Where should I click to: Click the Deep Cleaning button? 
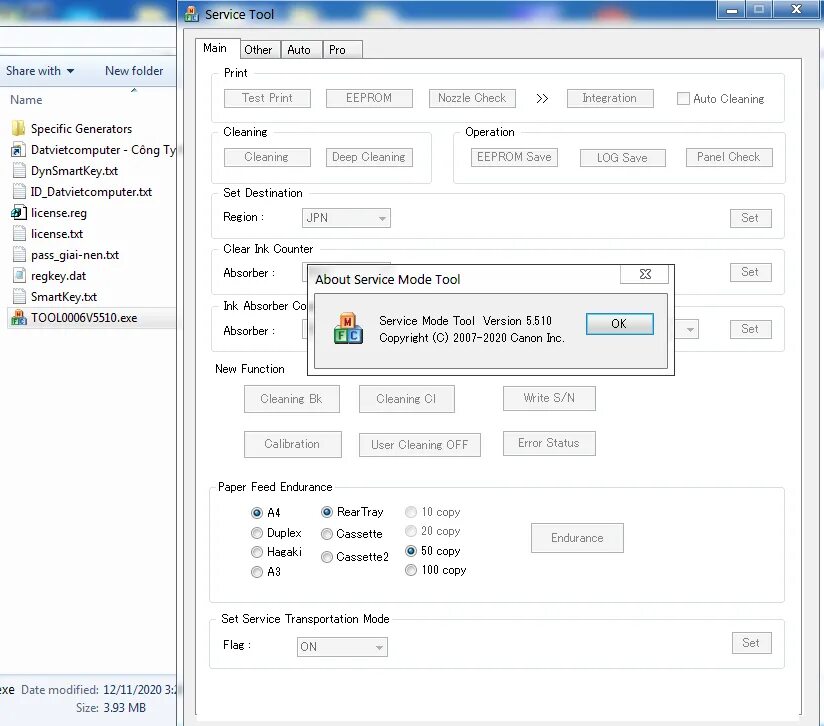[369, 157]
